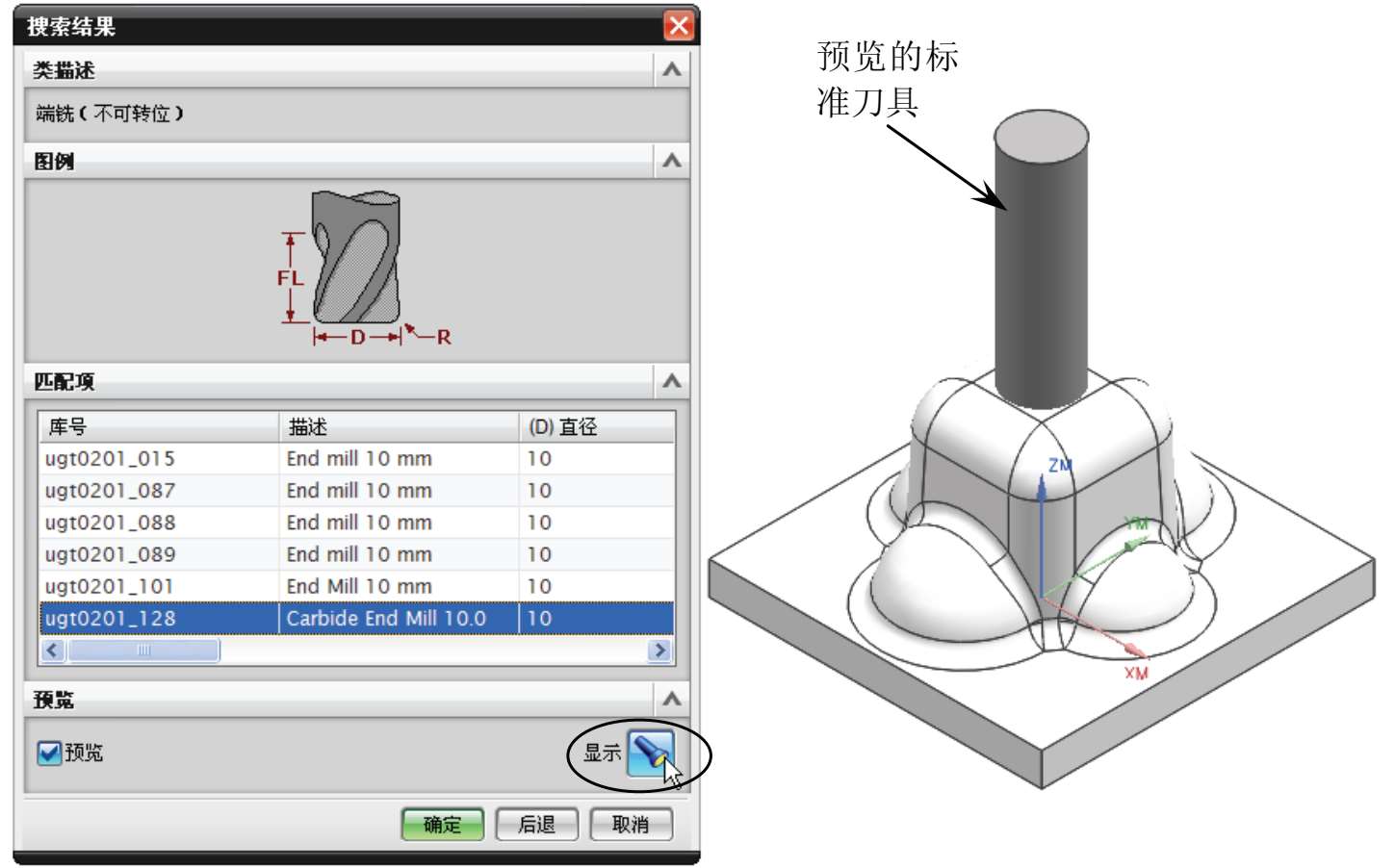Sort by 库号 column header
The height and width of the screenshot is (868, 1395).
click(159, 426)
